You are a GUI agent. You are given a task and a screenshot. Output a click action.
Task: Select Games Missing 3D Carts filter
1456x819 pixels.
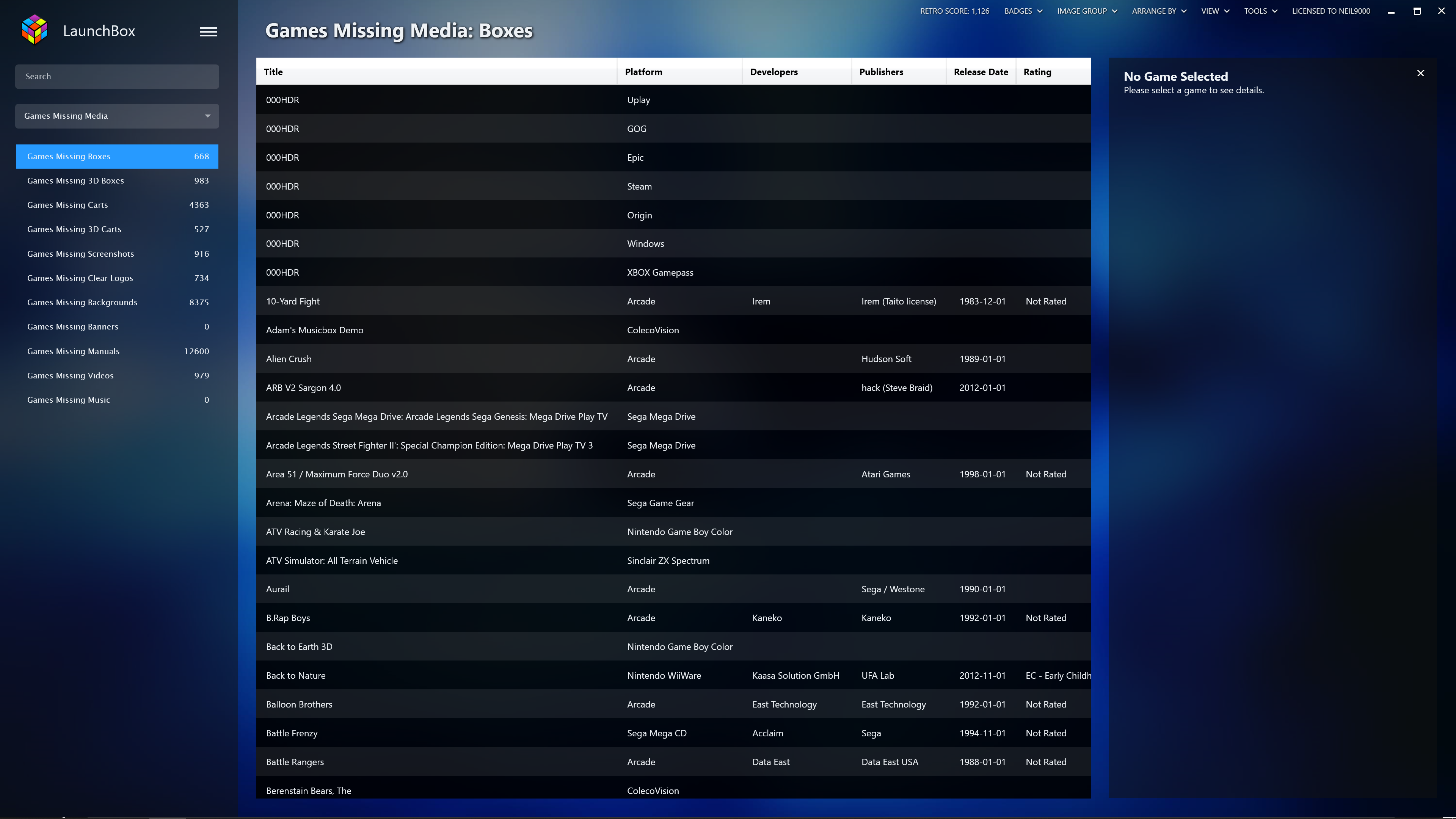click(x=117, y=229)
